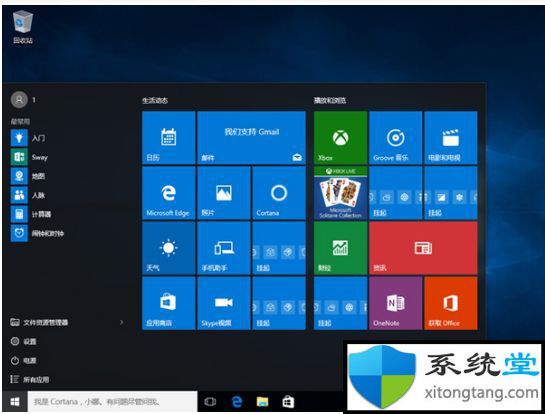Expand the File Explorer jump list arrow
The width and height of the screenshot is (545, 414).
click(x=122, y=322)
